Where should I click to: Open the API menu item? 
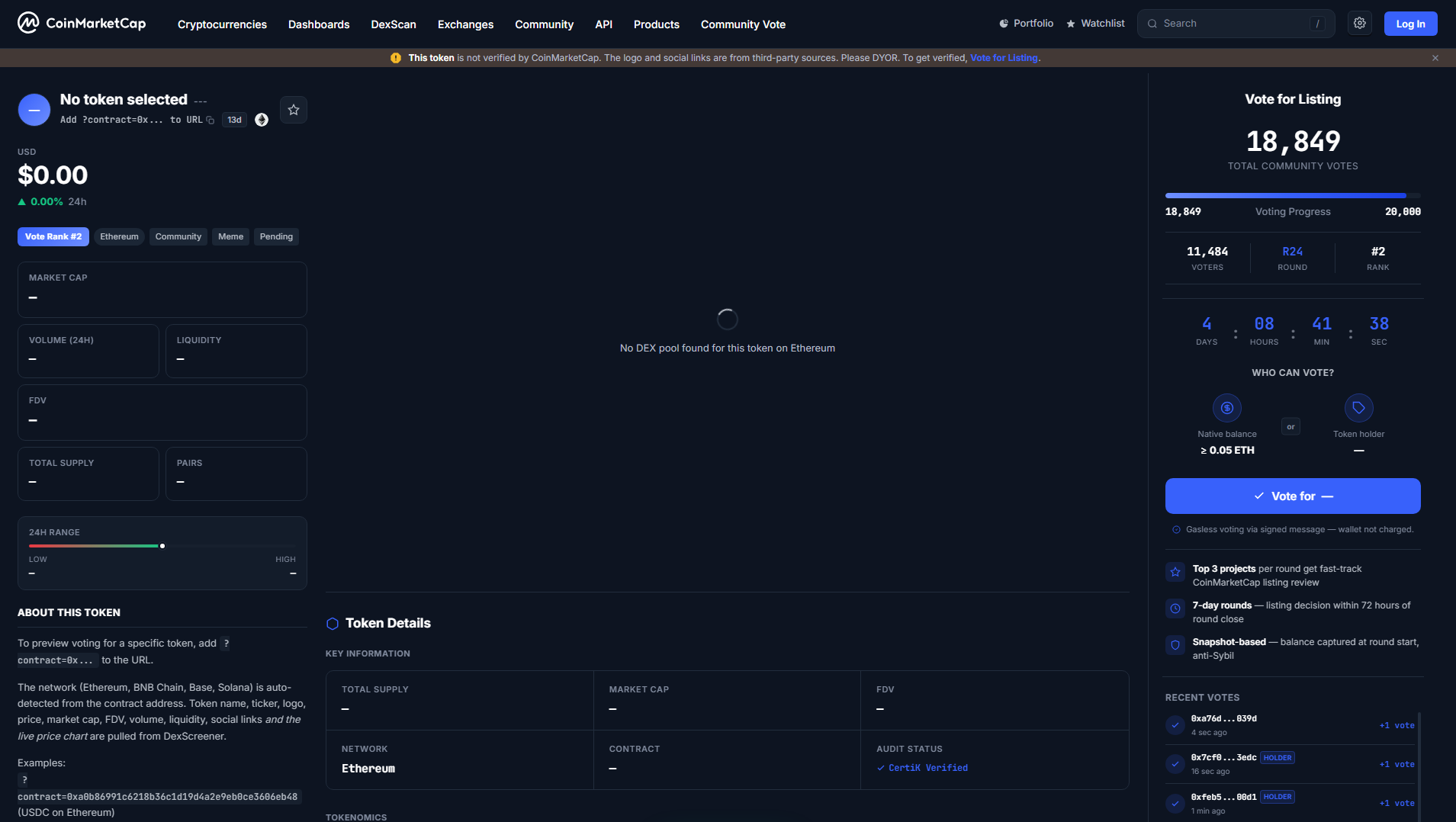pos(603,24)
